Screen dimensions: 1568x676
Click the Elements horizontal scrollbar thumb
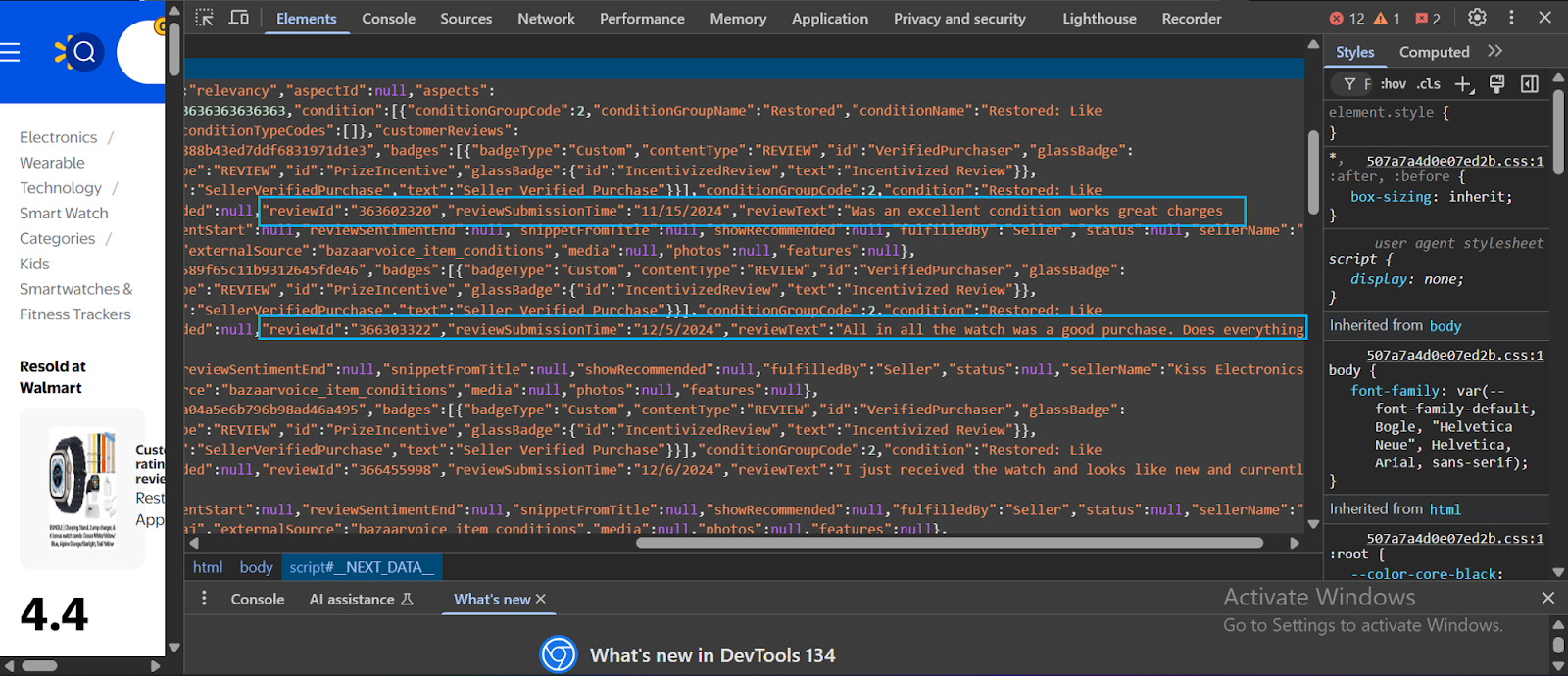949,542
